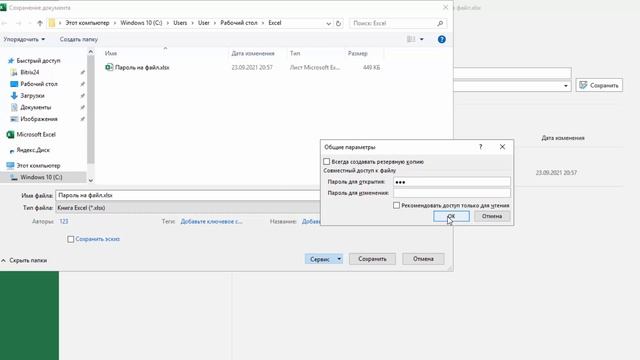
Task: Sort by Тип column header
Action: (x=295, y=53)
